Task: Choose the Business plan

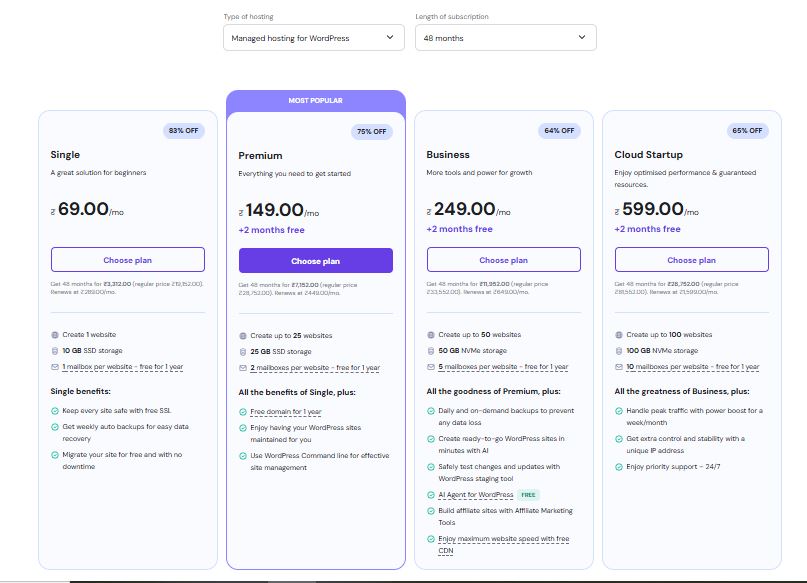Action: pyautogui.click(x=503, y=260)
